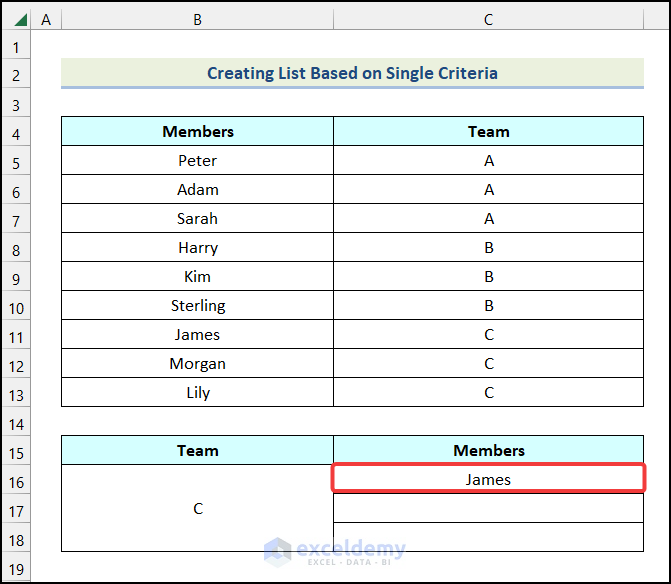Click the title cell 'Creating List Based on Single Criteria'

coord(352,73)
